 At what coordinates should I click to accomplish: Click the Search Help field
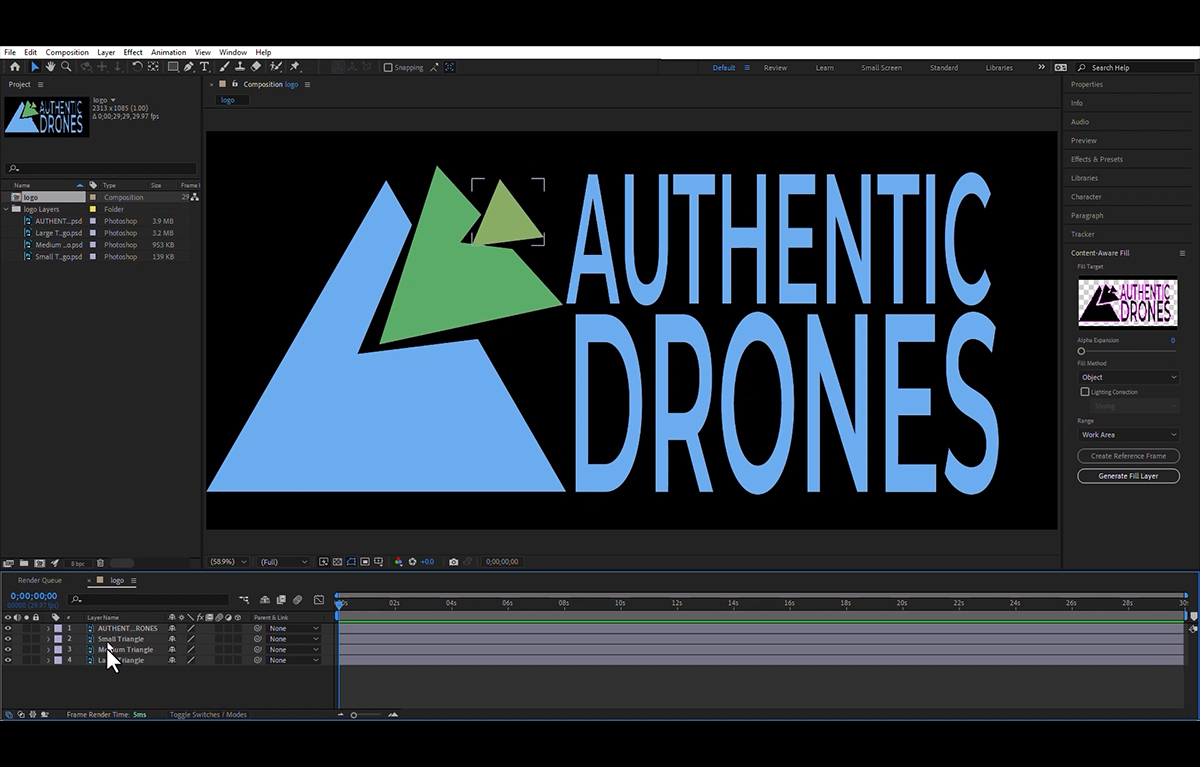click(x=1136, y=68)
